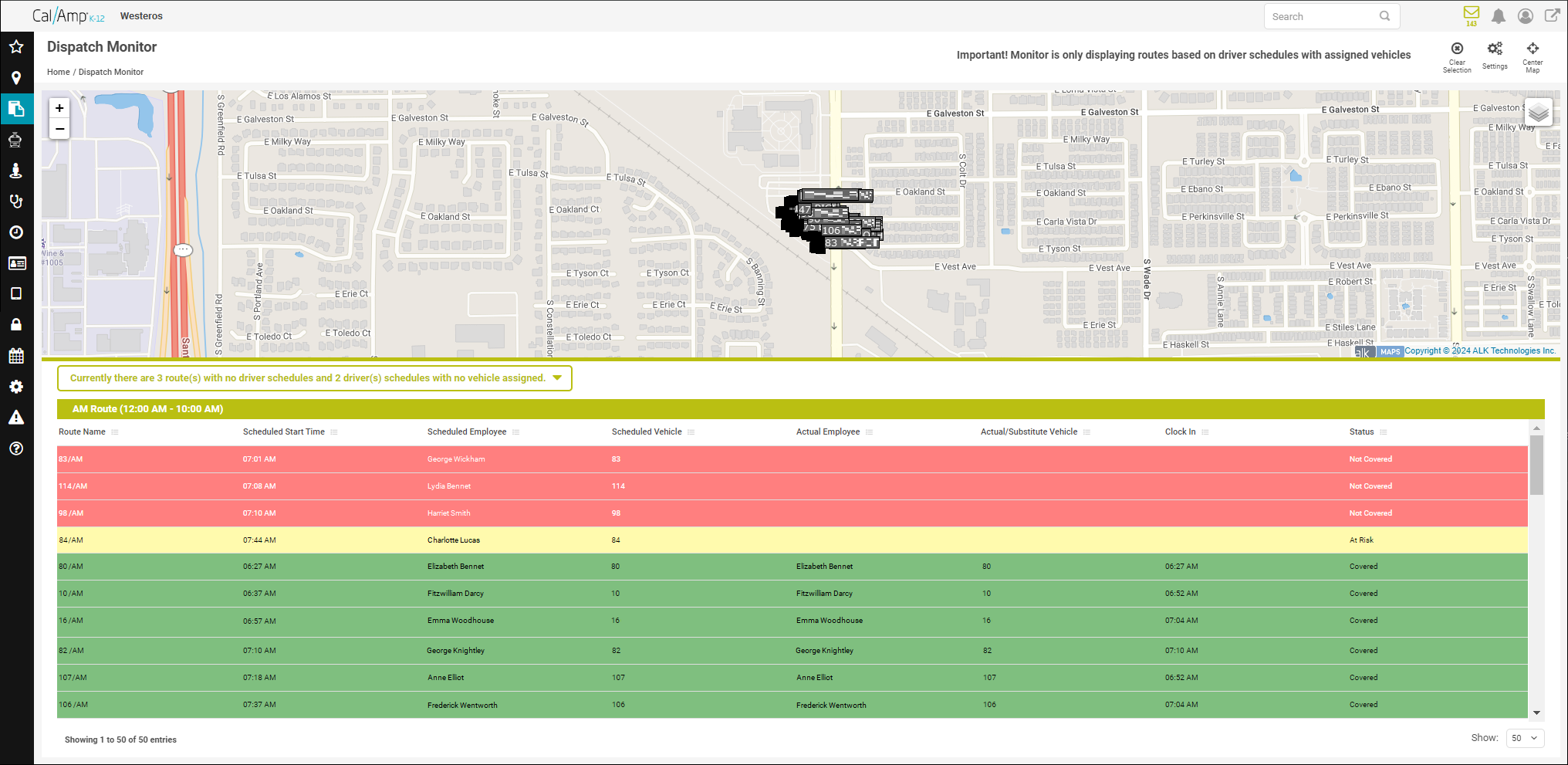Open the warning alerts sidebar icon

(16, 418)
